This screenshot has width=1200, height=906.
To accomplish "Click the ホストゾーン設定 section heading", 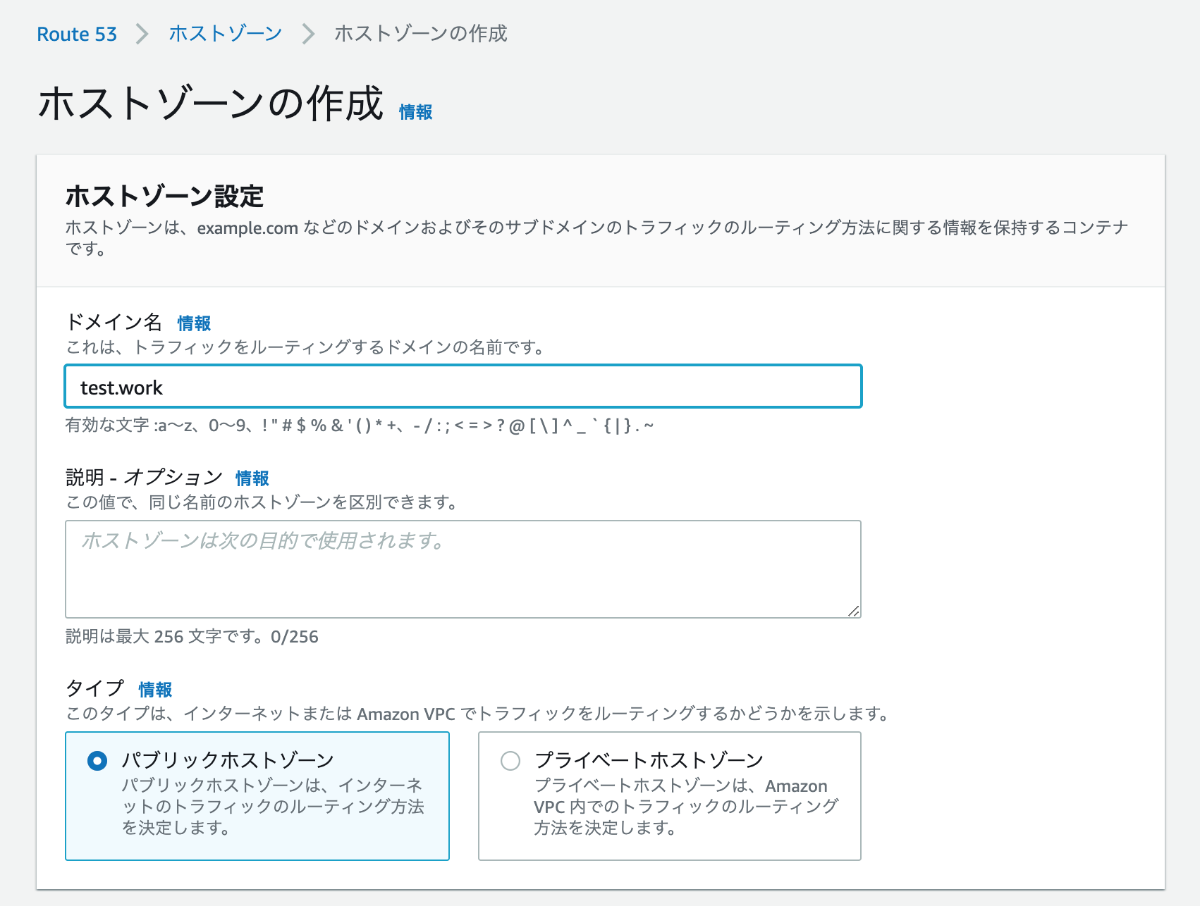I will tap(164, 196).
